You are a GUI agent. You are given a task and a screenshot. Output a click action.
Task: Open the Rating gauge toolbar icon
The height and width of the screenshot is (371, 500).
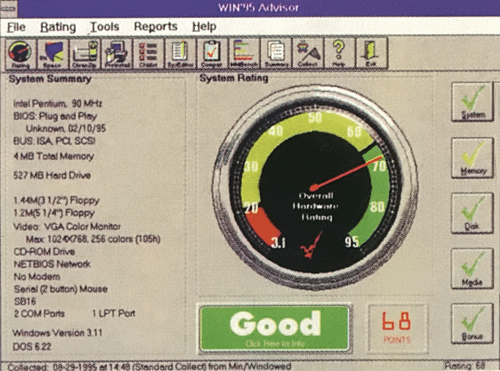(20, 53)
